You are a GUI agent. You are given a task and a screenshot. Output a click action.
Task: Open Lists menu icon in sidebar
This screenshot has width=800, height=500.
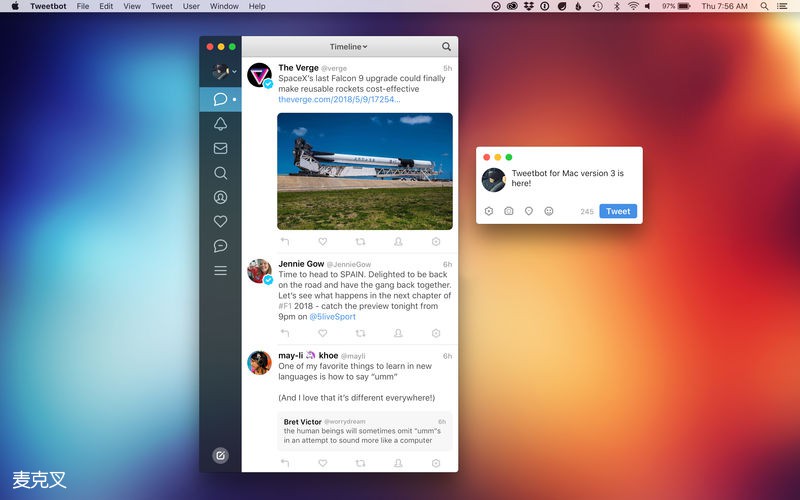click(x=220, y=270)
